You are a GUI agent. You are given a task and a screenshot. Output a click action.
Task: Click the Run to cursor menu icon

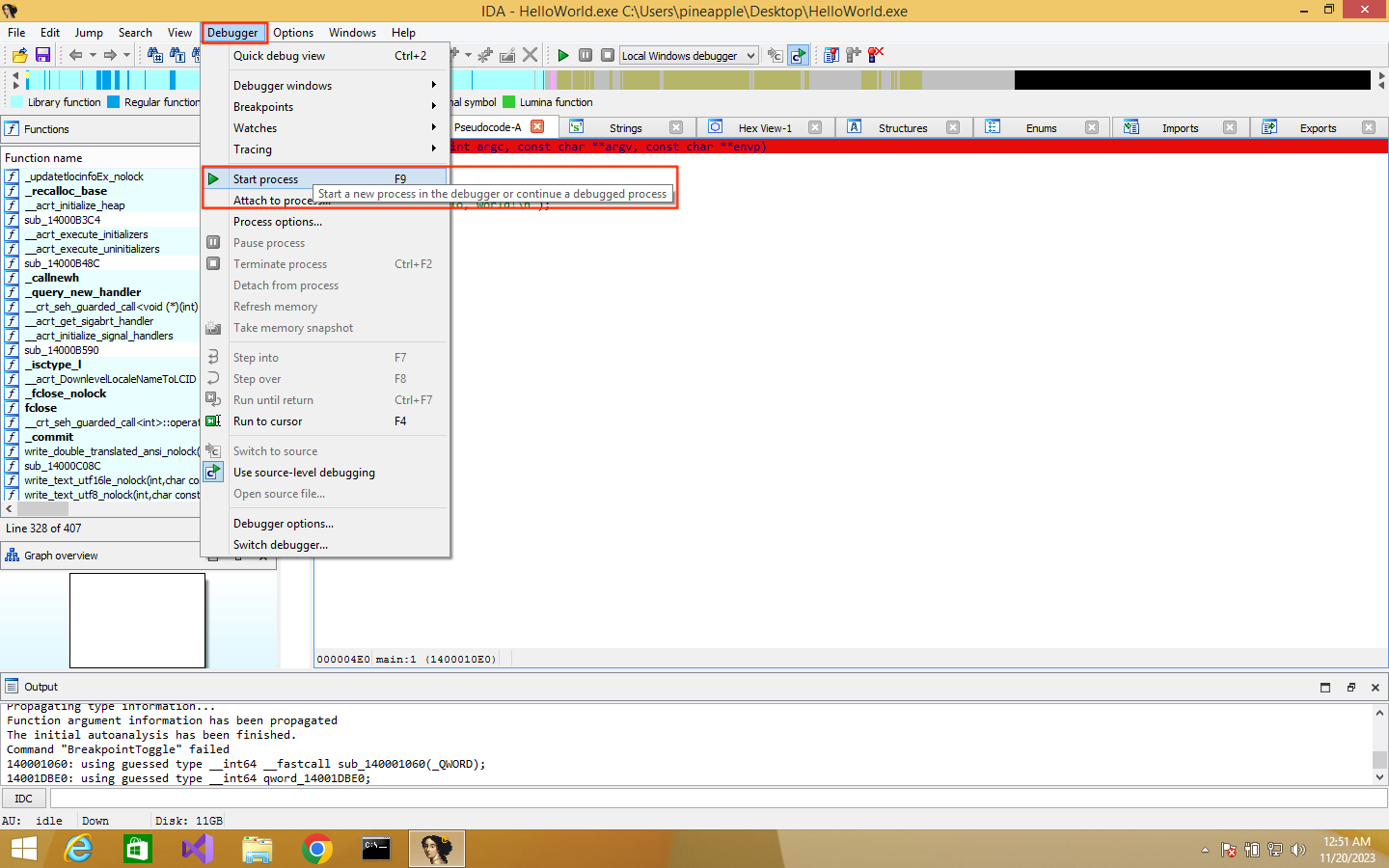point(213,420)
